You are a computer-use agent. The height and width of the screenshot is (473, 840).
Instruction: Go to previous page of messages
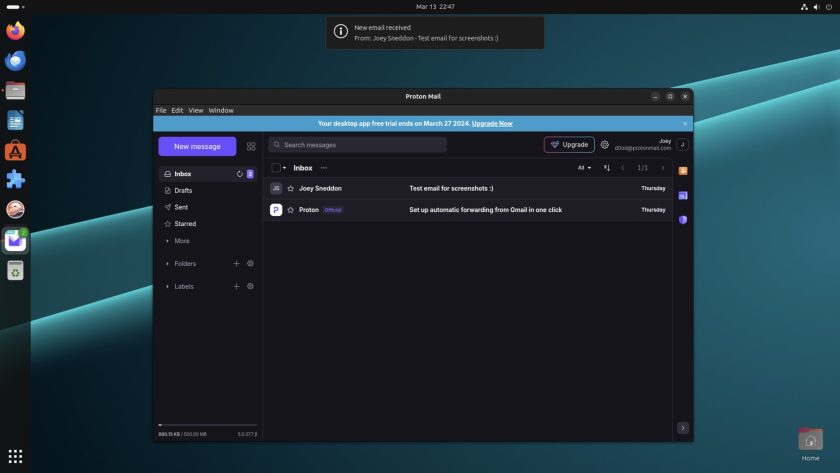[x=622, y=168]
